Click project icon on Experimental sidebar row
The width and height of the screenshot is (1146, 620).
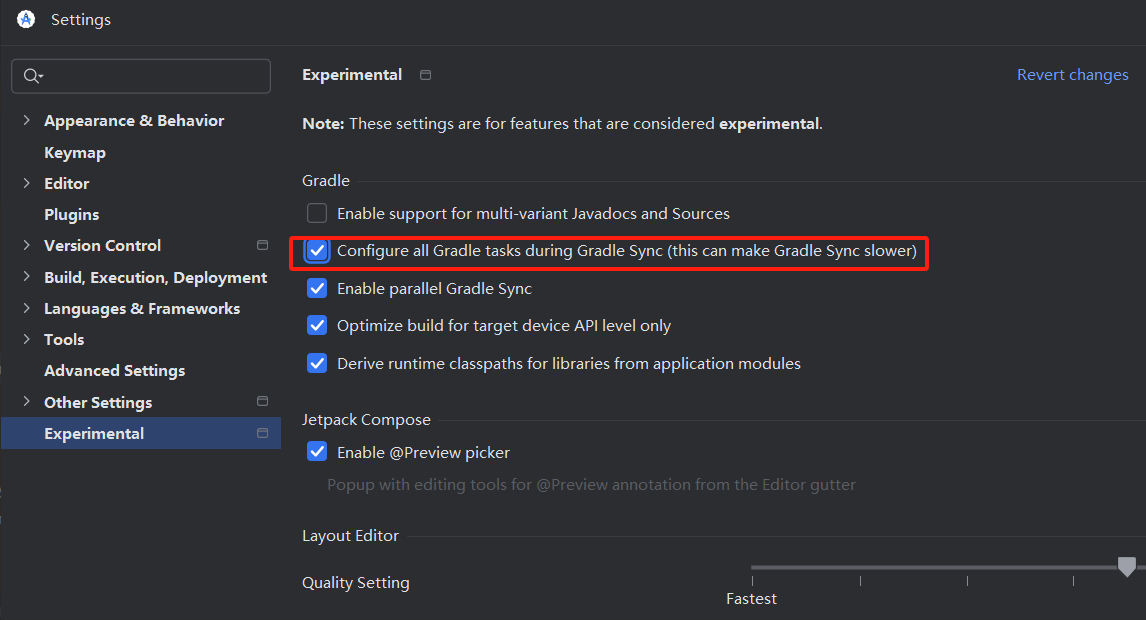263,433
